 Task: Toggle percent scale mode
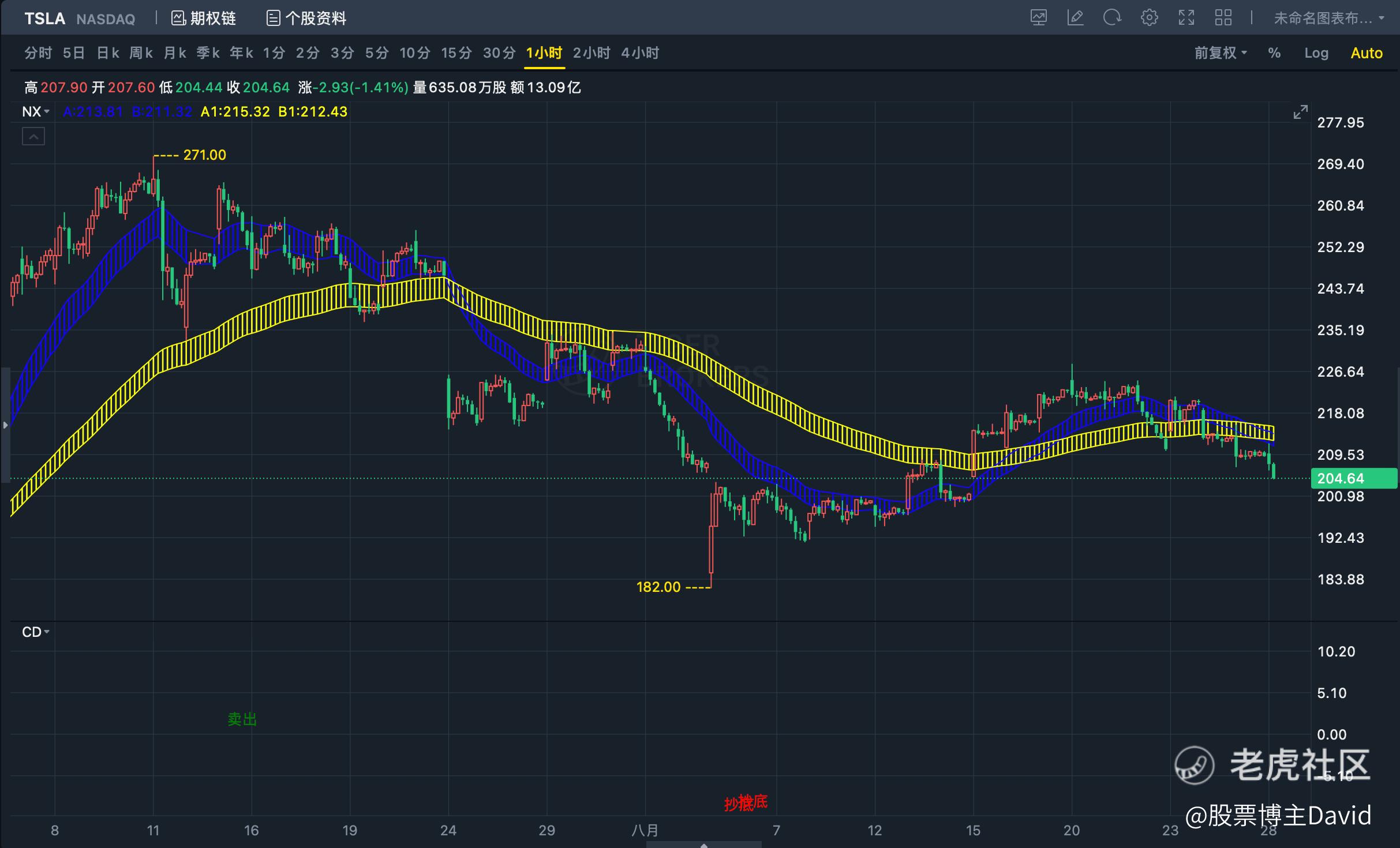[x=1274, y=53]
